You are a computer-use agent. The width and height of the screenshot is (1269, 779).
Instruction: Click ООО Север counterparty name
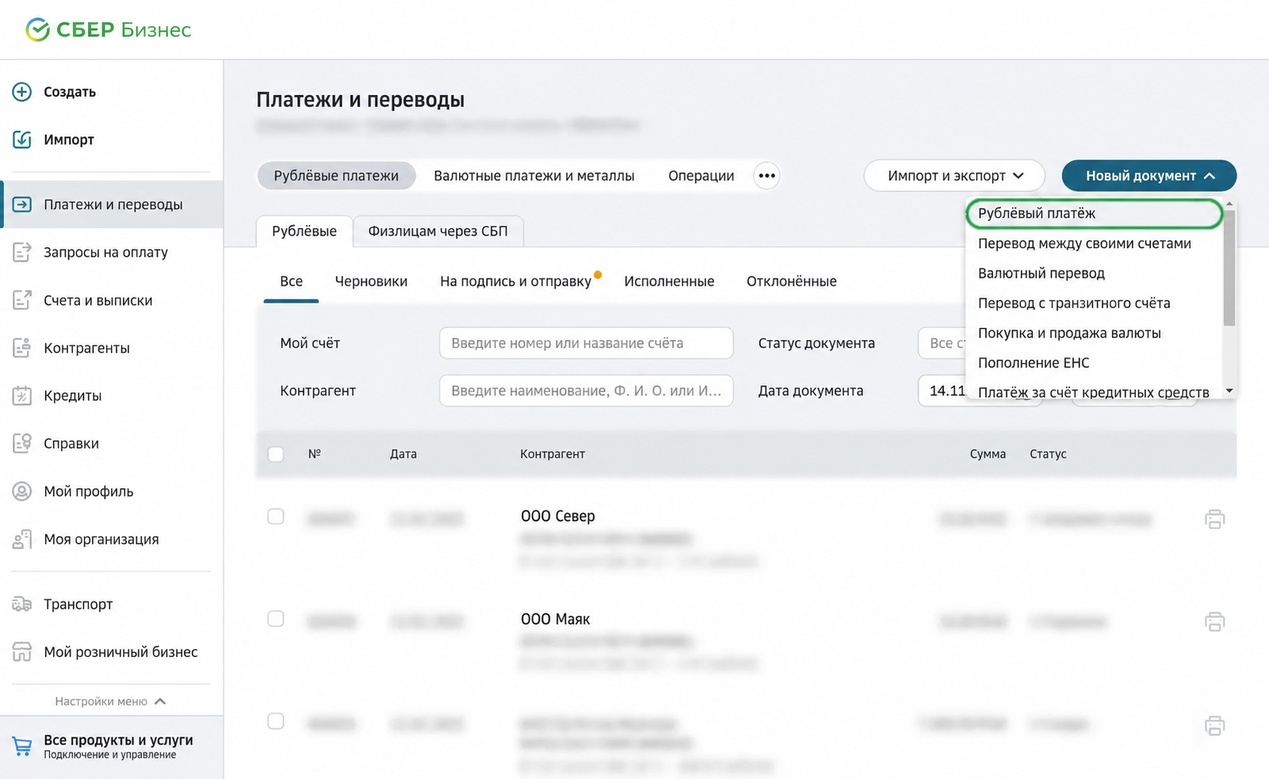[557, 517]
